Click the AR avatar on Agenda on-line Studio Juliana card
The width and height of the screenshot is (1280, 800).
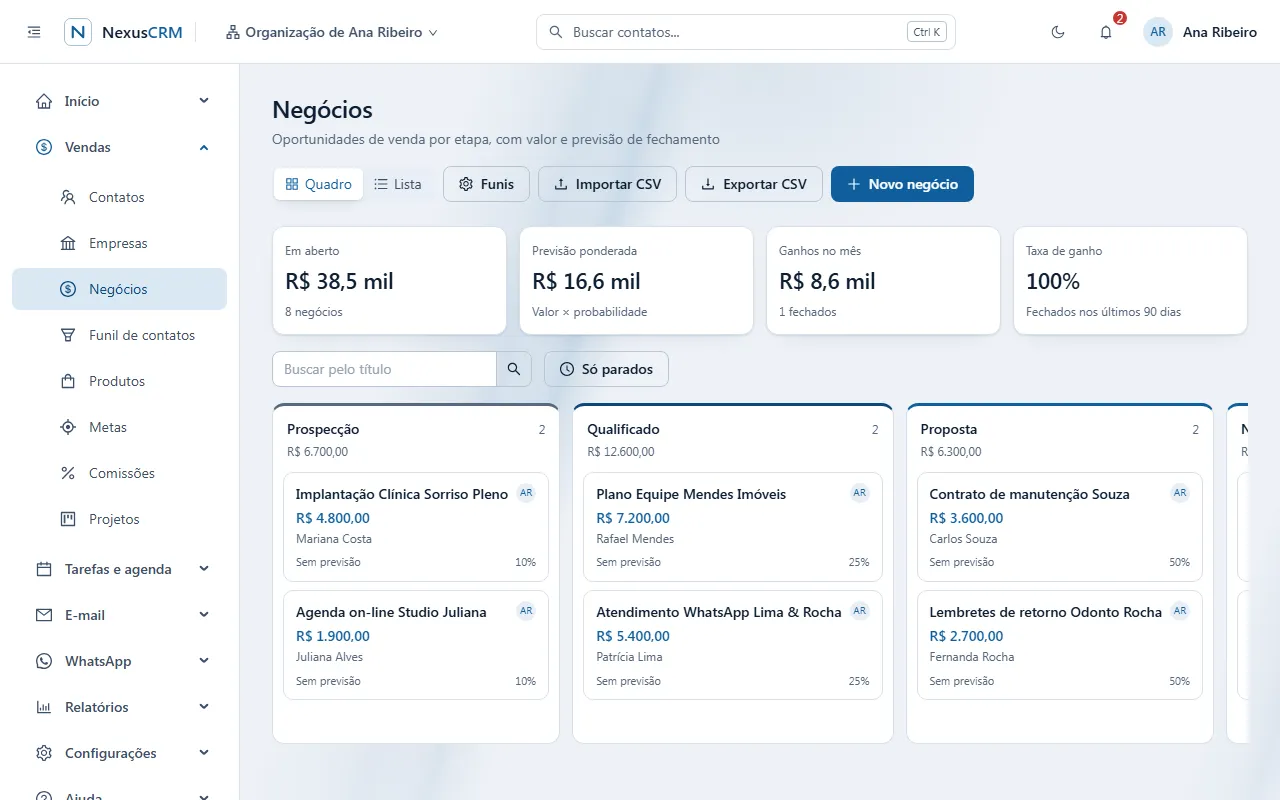tap(526, 611)
